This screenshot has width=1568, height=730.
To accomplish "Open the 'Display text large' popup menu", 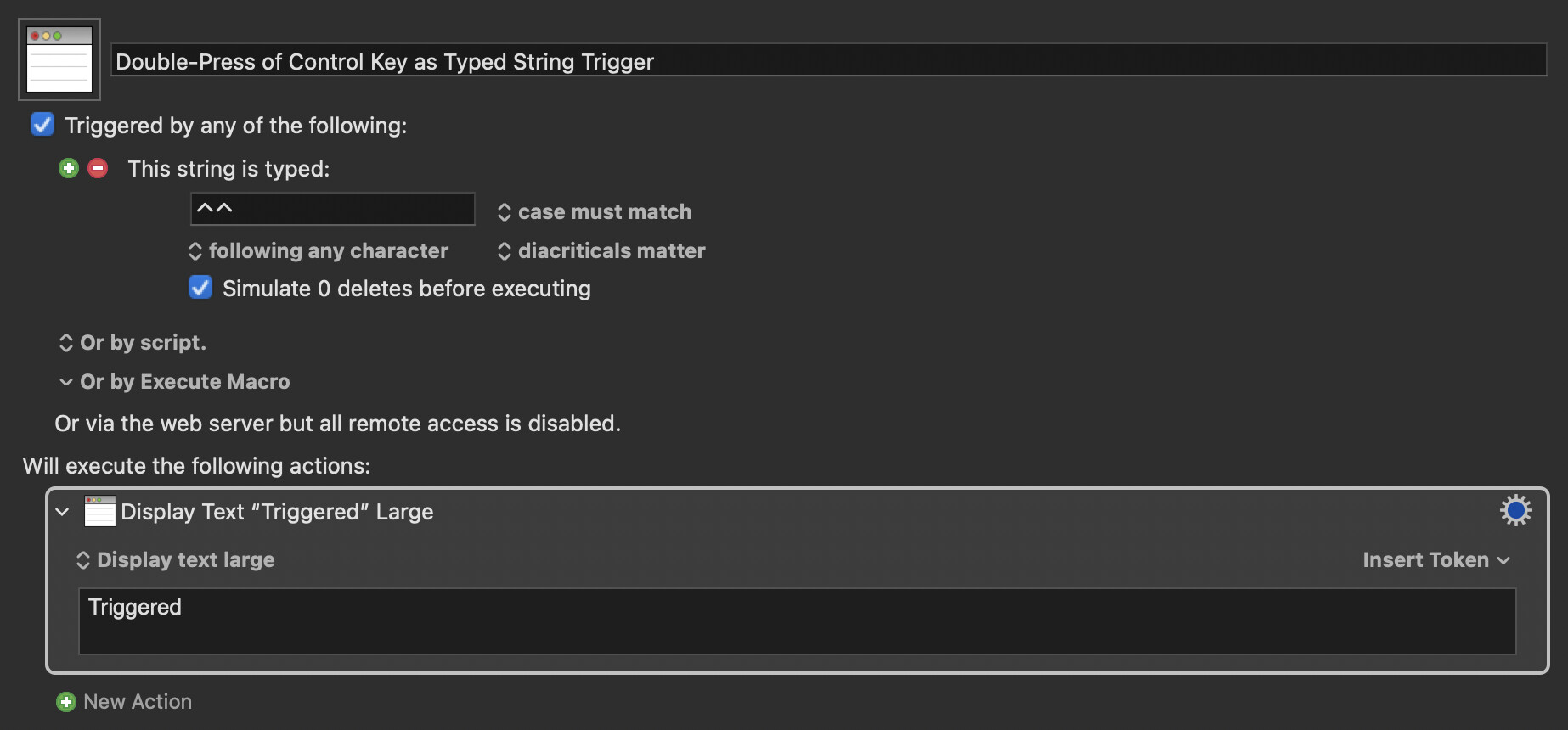I will (x=176, y=559).
